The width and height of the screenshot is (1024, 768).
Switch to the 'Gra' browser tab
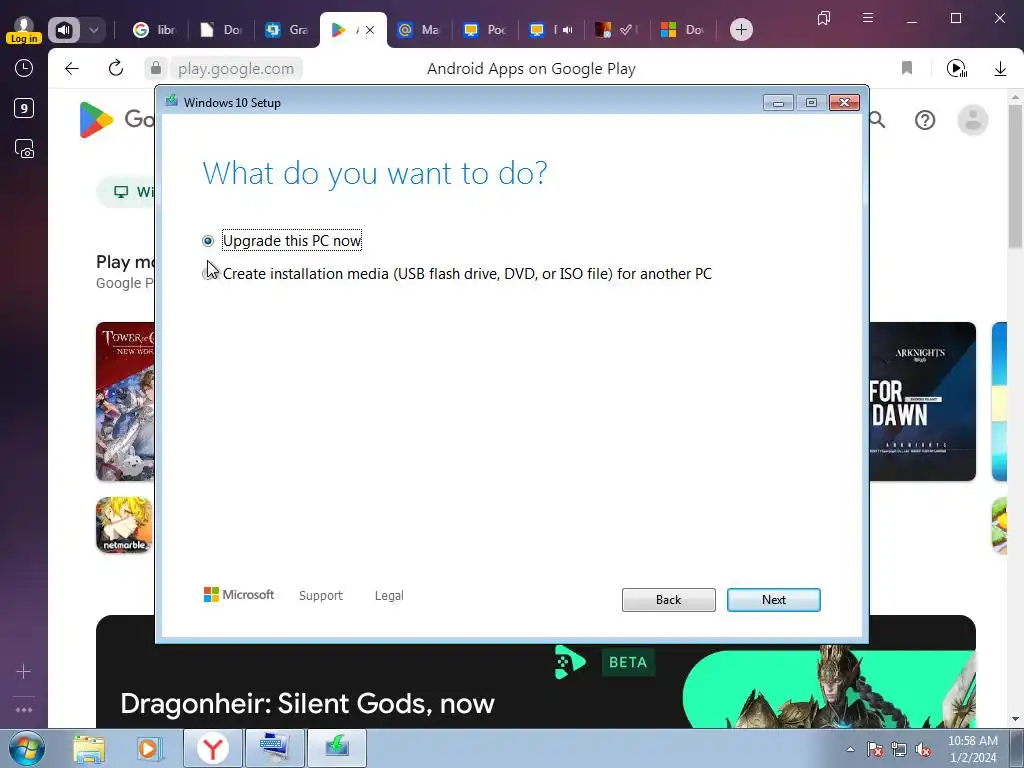pyautogui.click(x=287, y=30)
